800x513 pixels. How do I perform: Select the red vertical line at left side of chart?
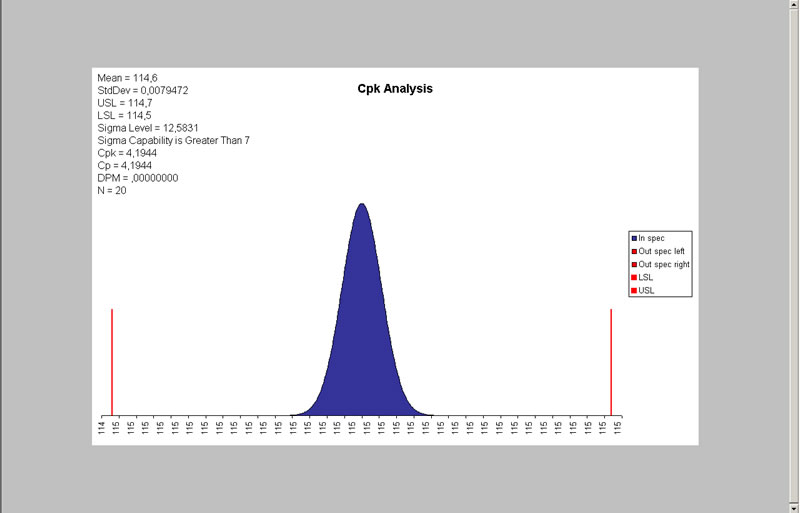tap(112, 360)
